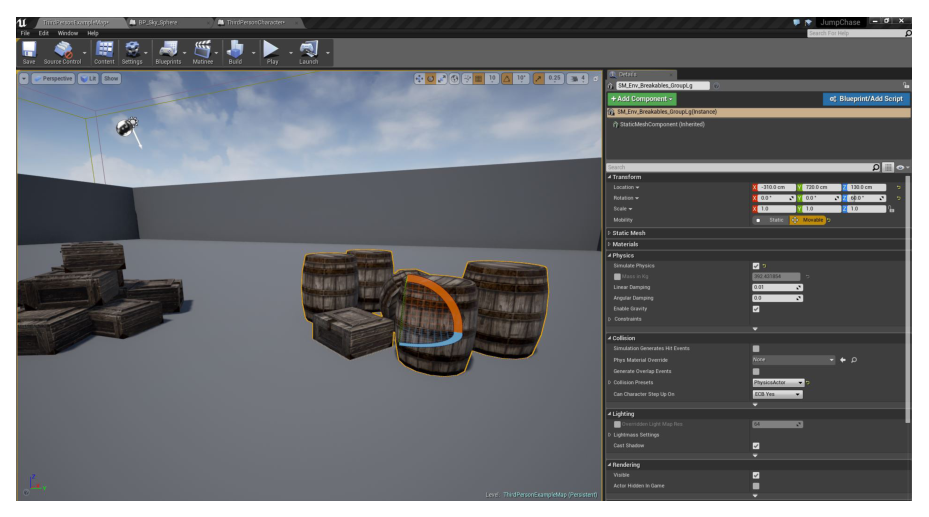Click search magnifier in Details search
Image resolution: width=929 pixels, height=517 pixels.
point(876,167)
